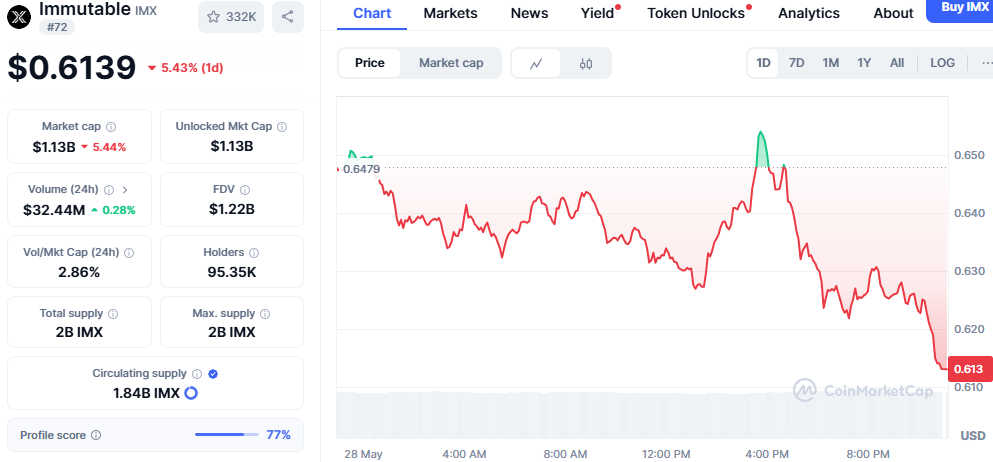Image resolution: width=993 pixels, height=462 pixels.
Task: Set chart range to 7D
Action: click(796, 63)
